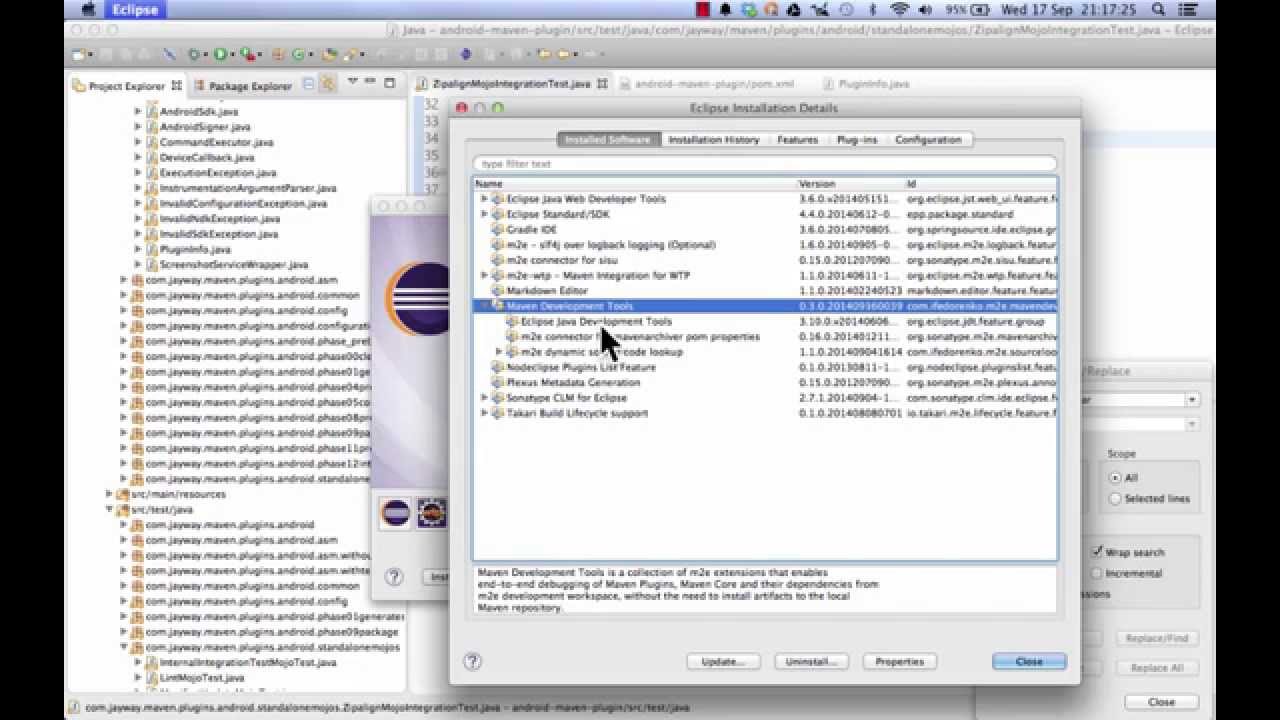Click the help icon in About Eclipse dialog

394,576
